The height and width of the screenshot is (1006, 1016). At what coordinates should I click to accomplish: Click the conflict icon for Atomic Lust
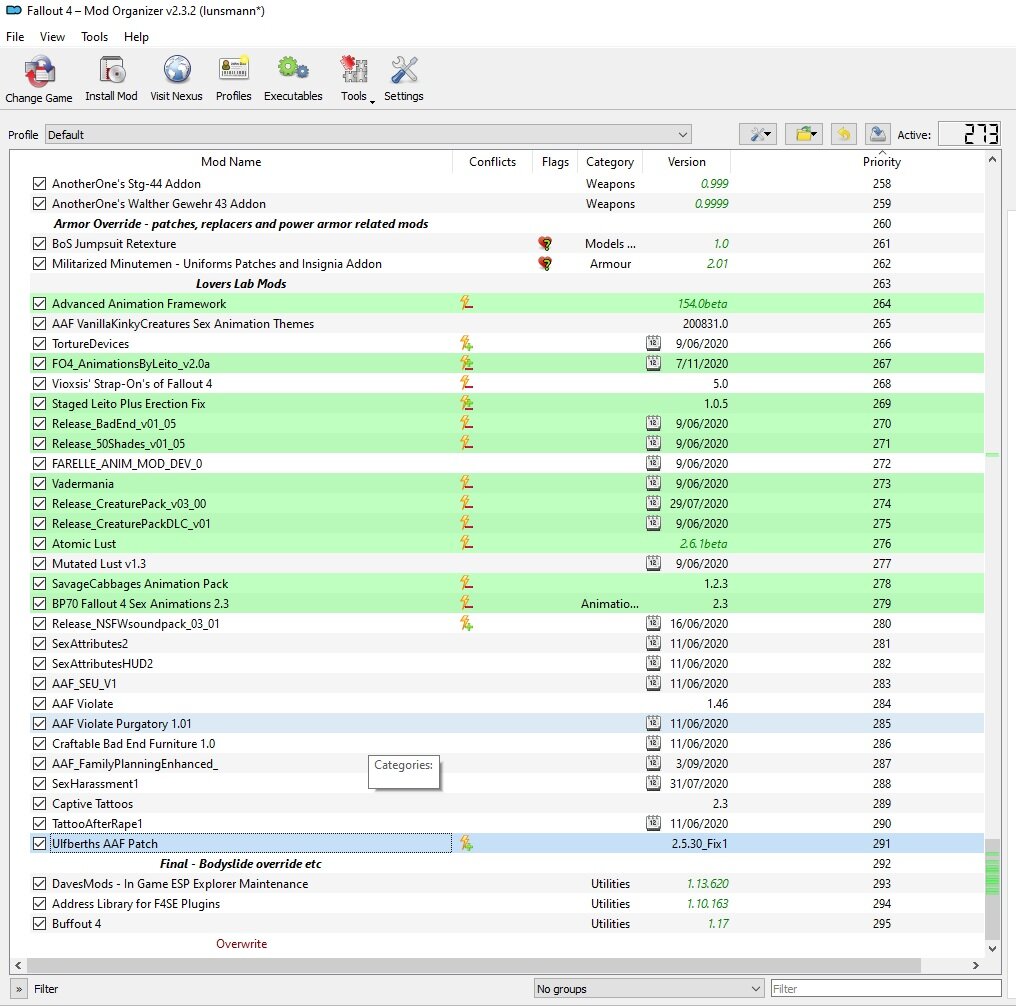tap(466, 543)
